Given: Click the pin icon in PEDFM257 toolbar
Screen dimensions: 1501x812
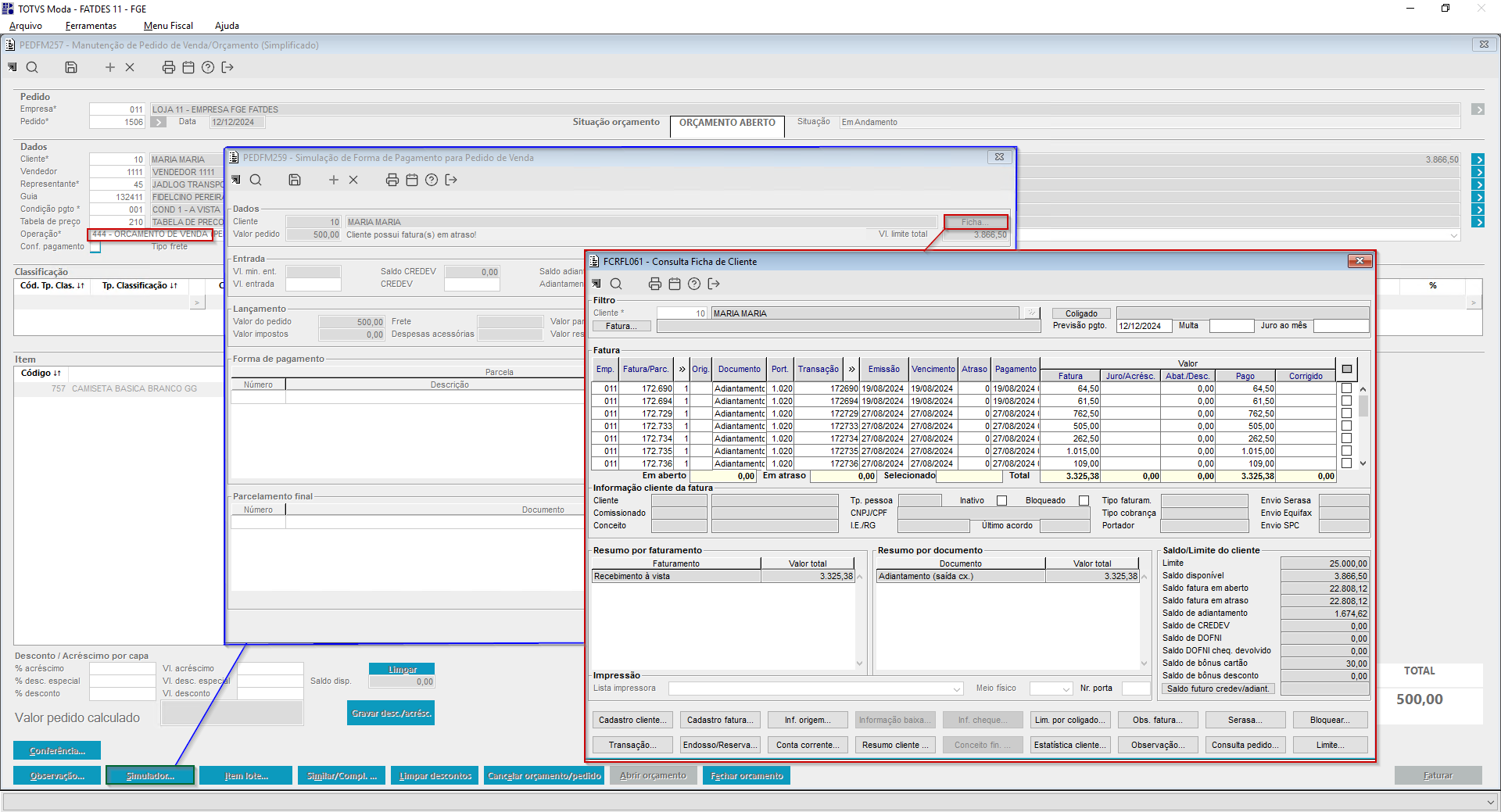Looking at the screenshot, I should [13, 67].
